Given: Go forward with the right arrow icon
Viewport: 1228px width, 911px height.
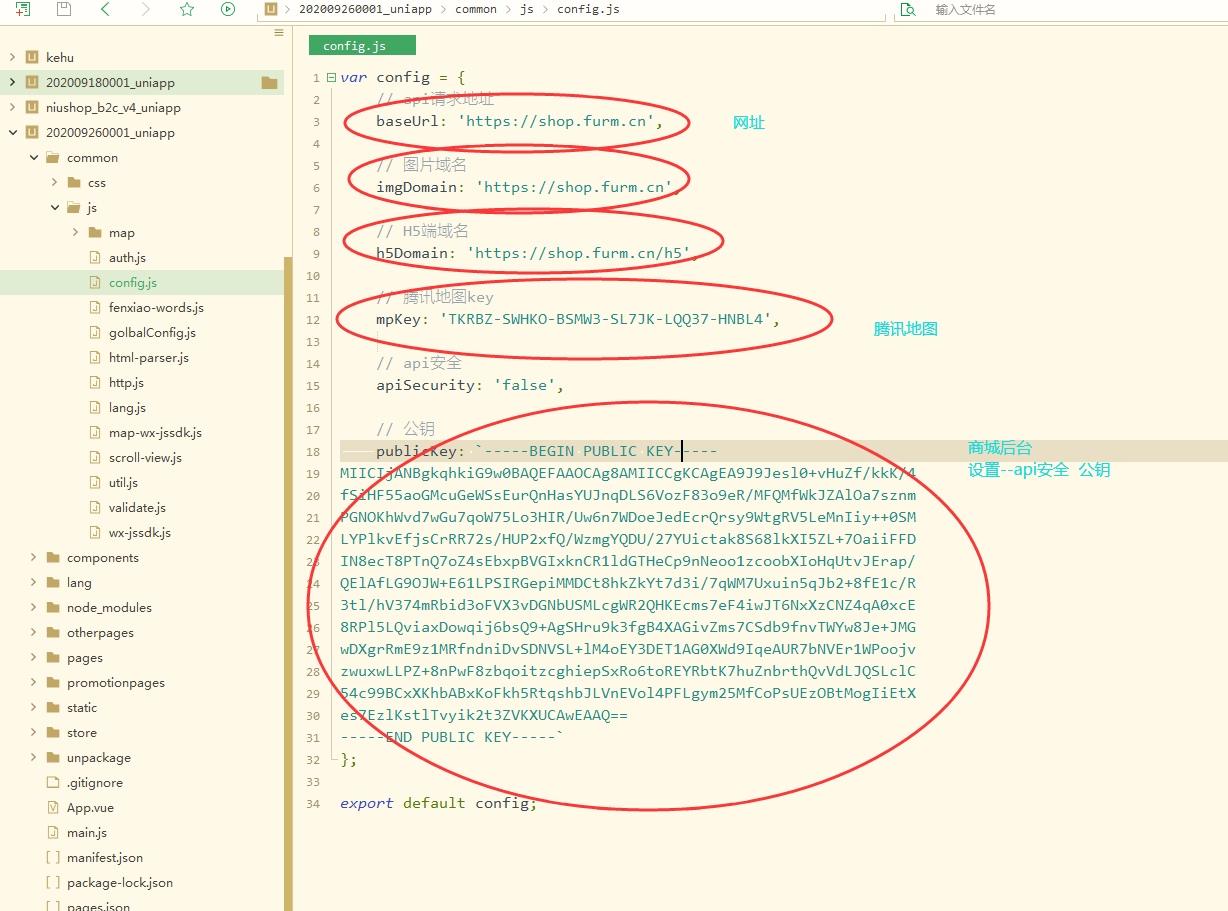Looking at the screenshot, I should (146, 9).
